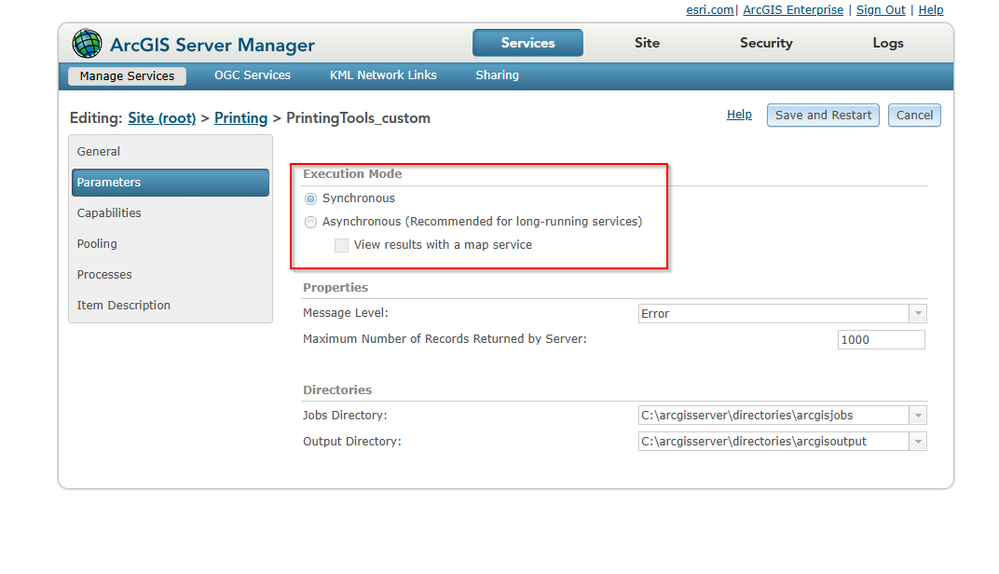Open KML Network Links in the sub-menu

(383, 75)
